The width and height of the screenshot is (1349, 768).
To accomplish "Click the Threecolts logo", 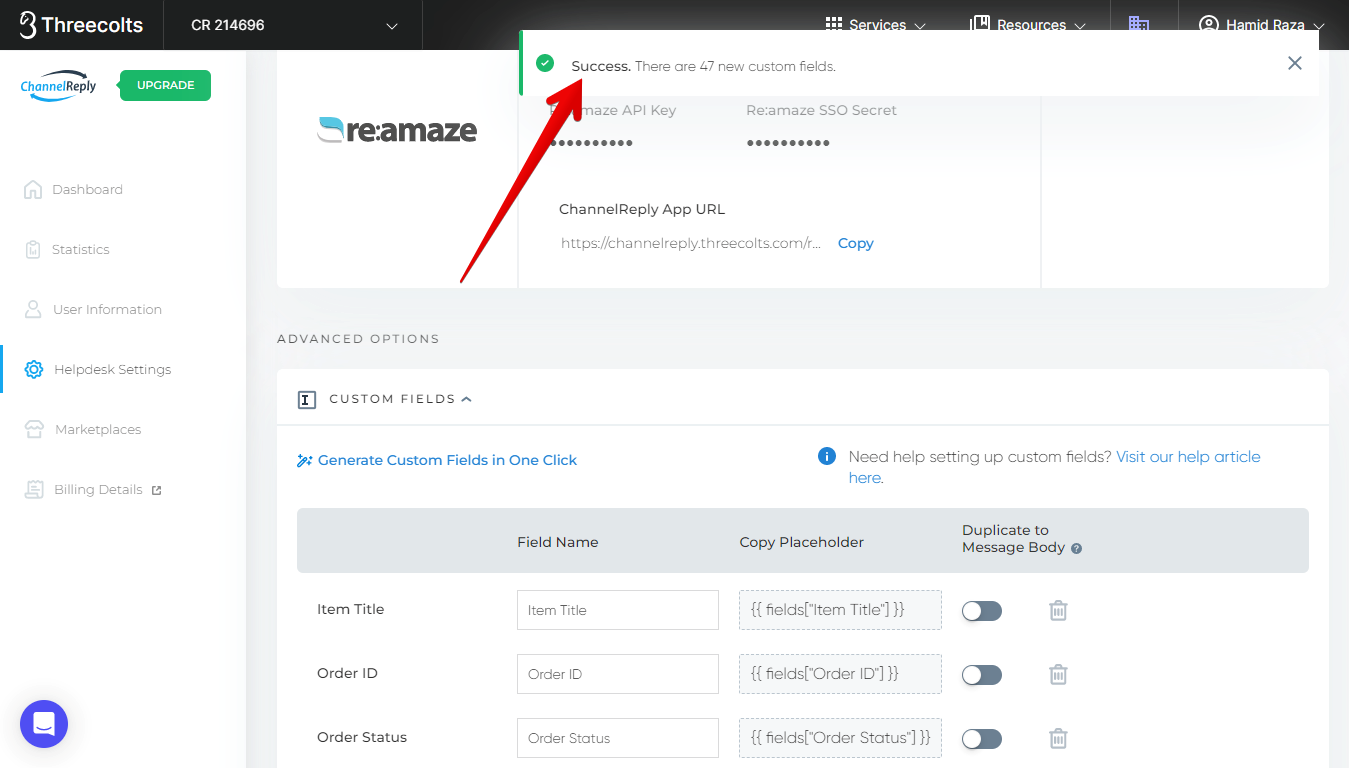I will click(x=82, y=25).
